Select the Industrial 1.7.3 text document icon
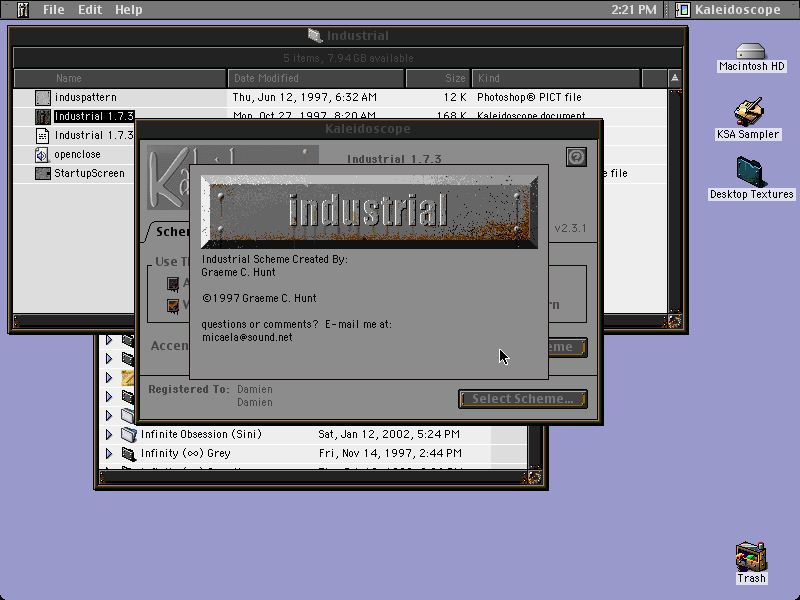The height and width of the screenshot is (600, 800). click(43, 135)
